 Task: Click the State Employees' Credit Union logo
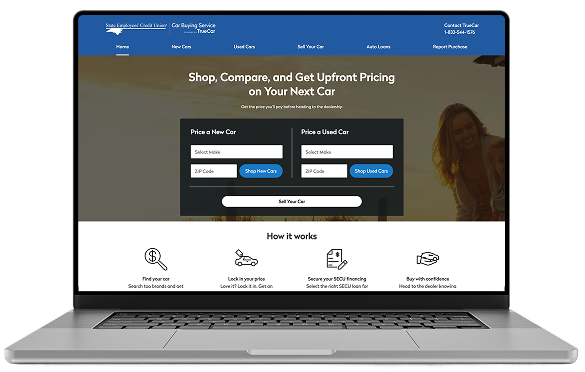[x=136, y=28]
